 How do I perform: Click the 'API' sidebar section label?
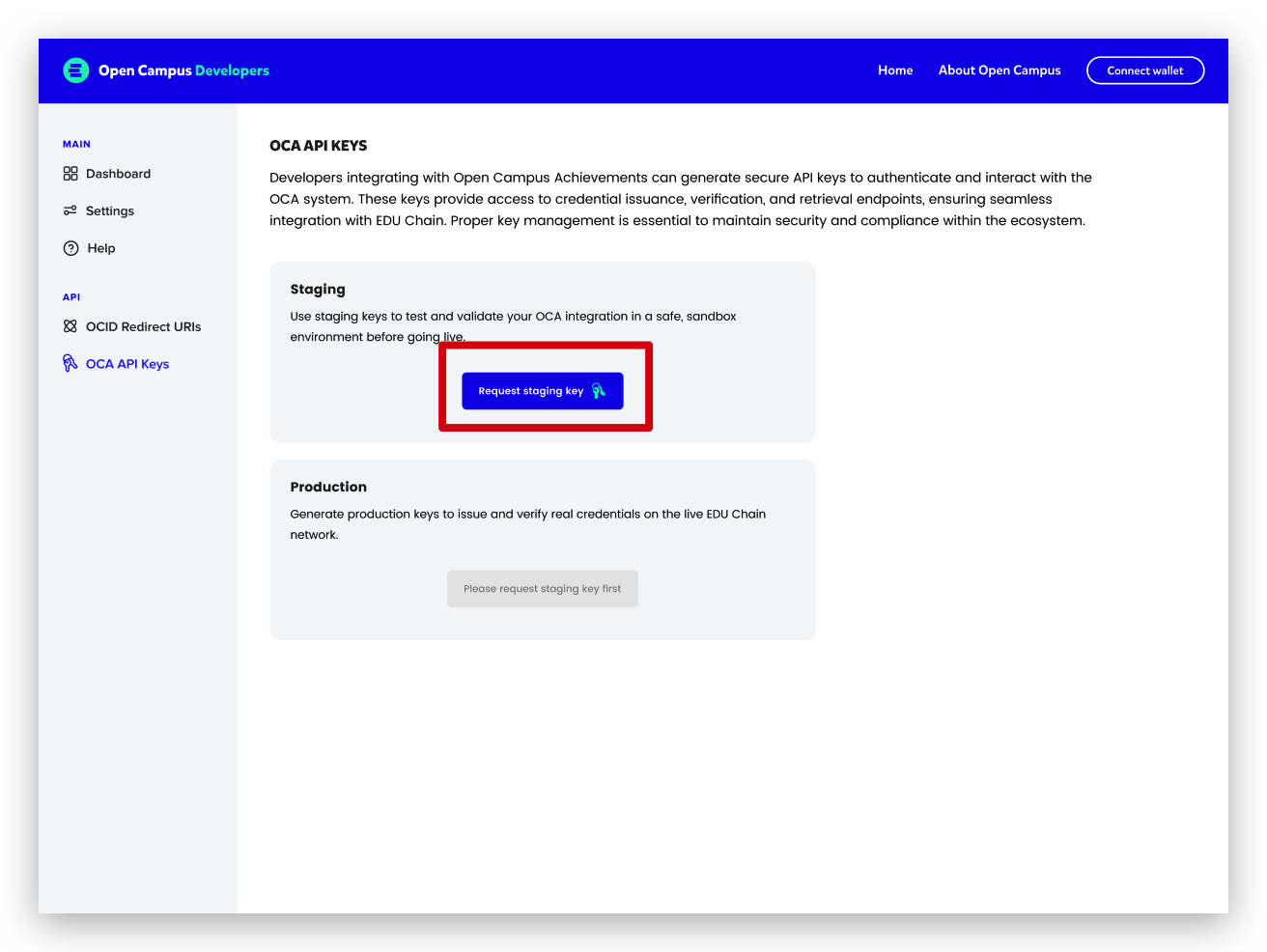click(x=71, y=297)
